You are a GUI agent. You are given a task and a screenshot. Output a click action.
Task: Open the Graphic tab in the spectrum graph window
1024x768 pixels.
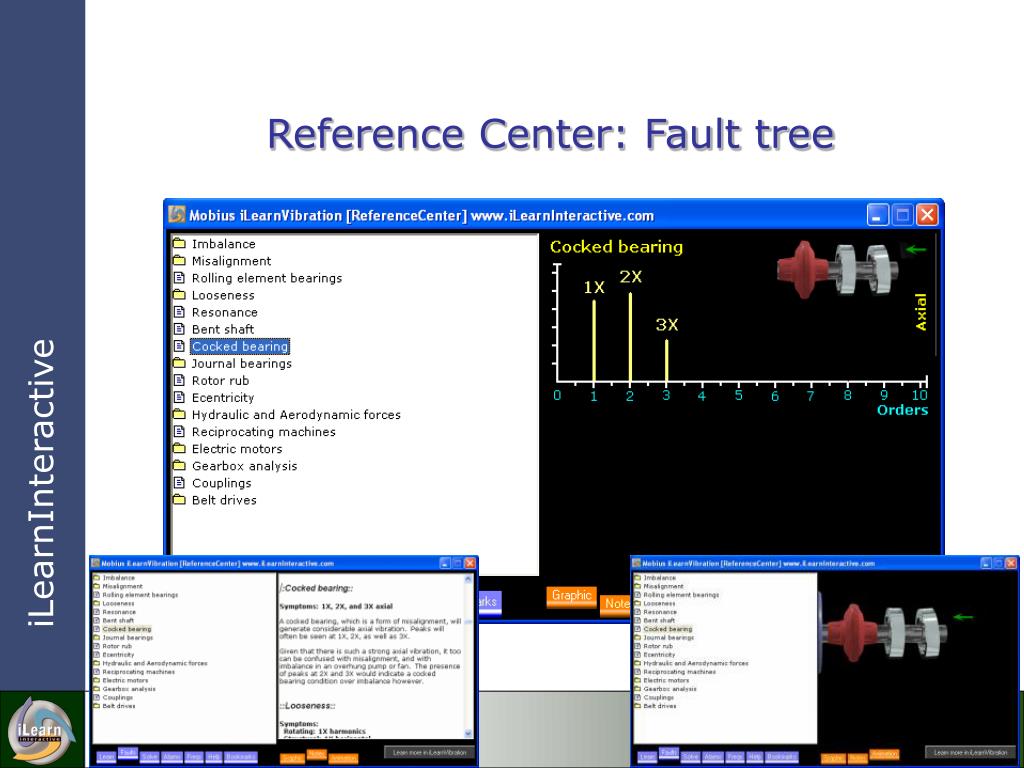pos(571,596)
